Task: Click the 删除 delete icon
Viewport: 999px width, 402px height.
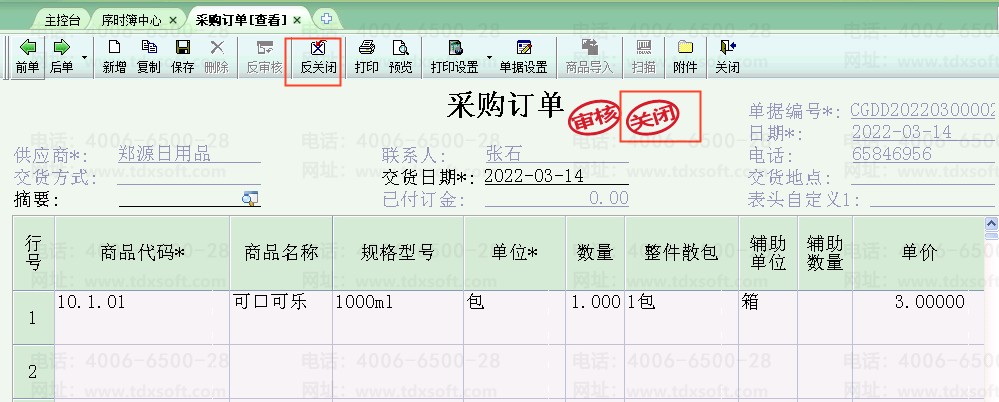Action: tap(217, 57)
